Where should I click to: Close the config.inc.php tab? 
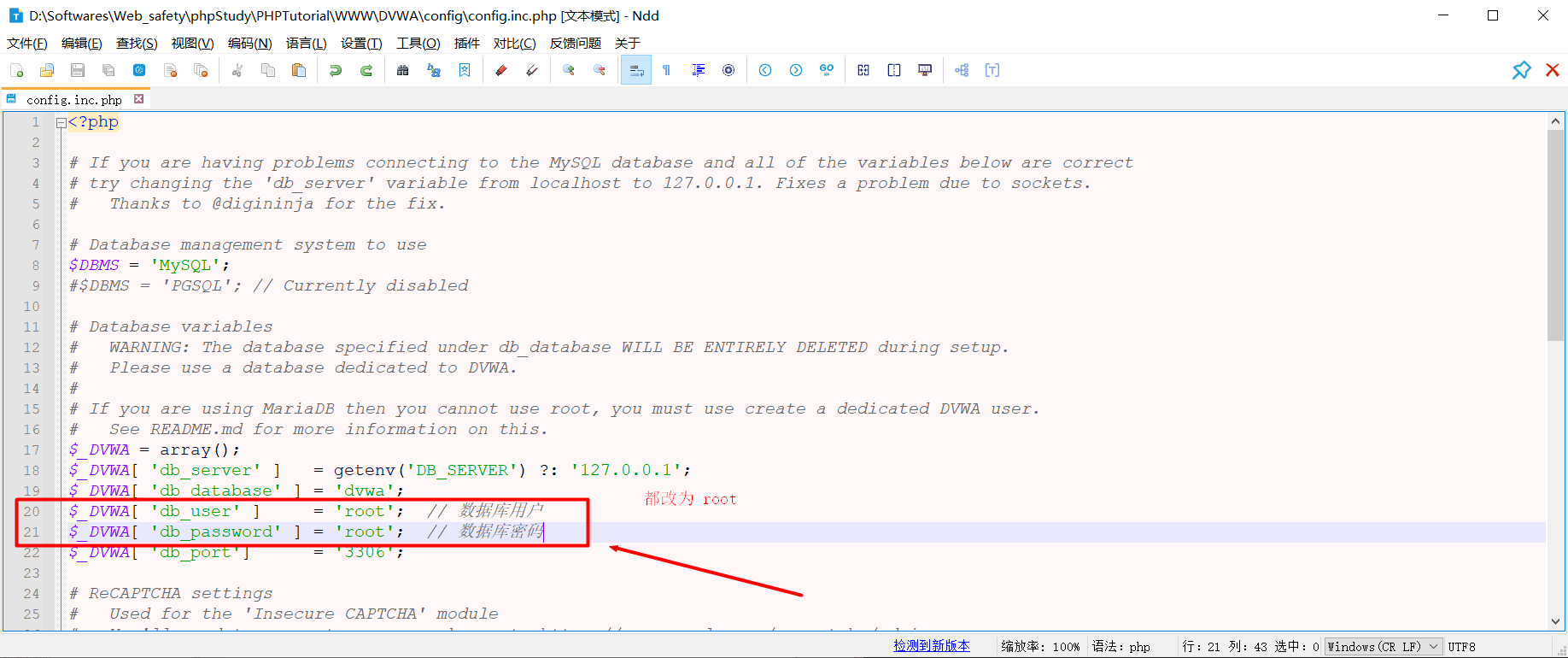tap(138, 99)
